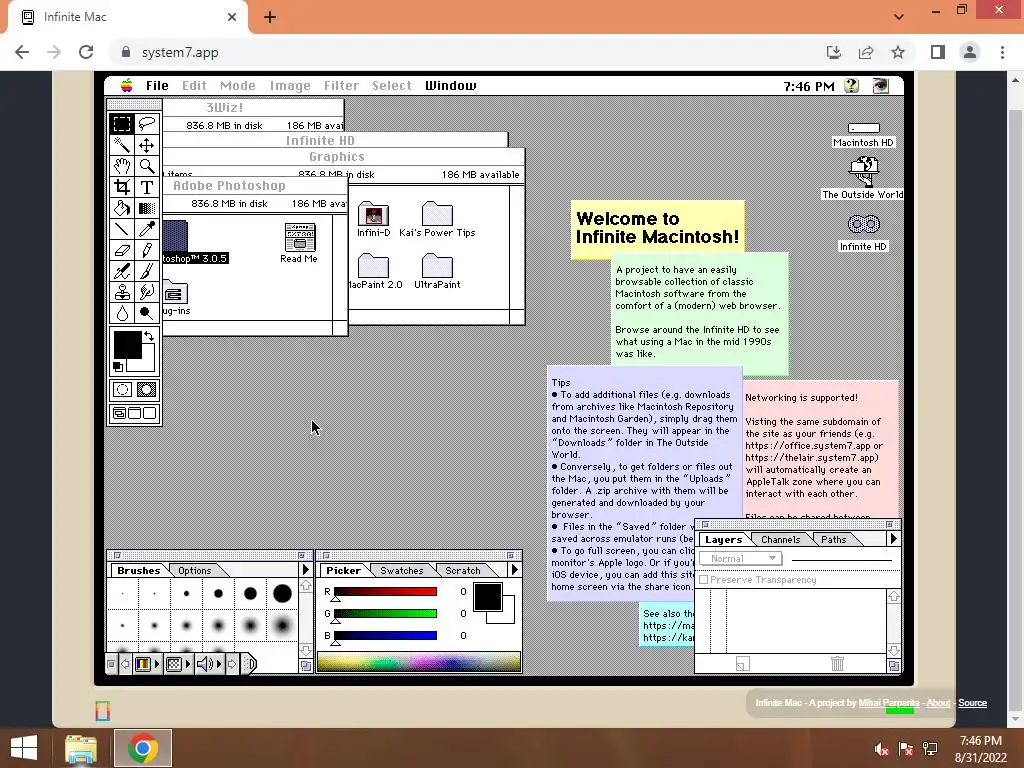
Task: Switch to Standard selection mode
Action: [122, 390]
